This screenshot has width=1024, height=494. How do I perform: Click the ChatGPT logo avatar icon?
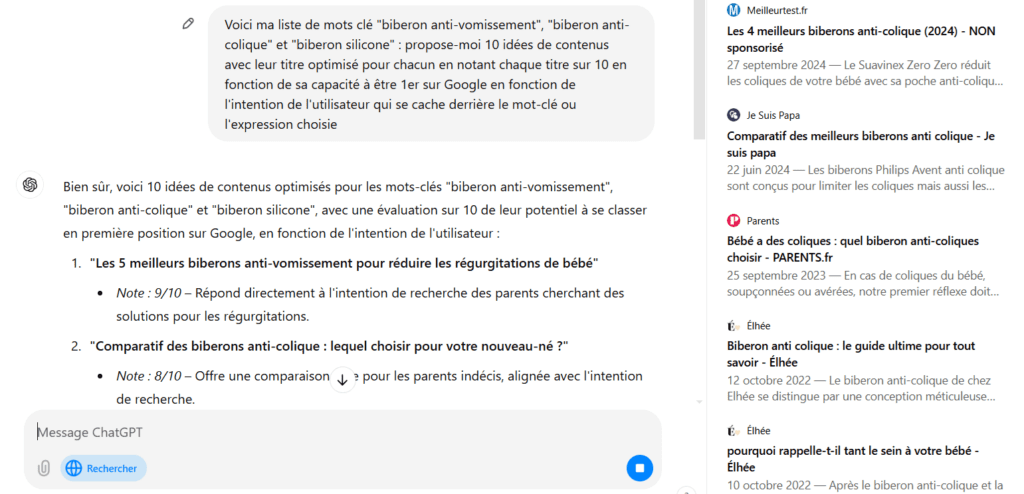29,185
